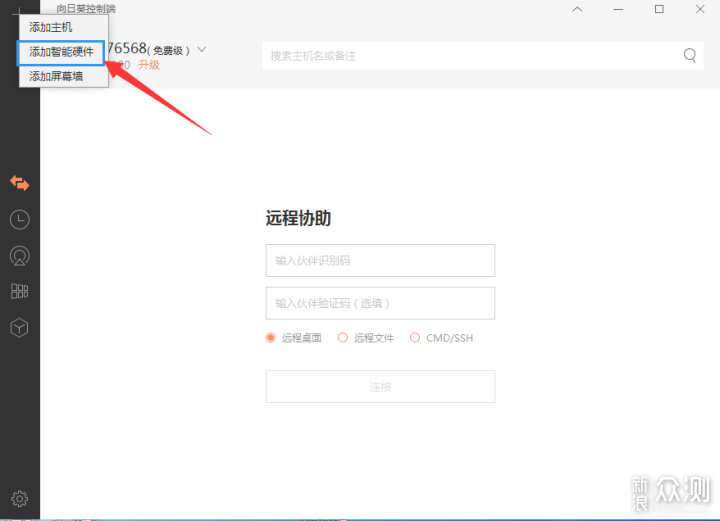Open the device grid icon in sidebar
The height and width of the screenshot is (521, 720).
click(20, 291)
